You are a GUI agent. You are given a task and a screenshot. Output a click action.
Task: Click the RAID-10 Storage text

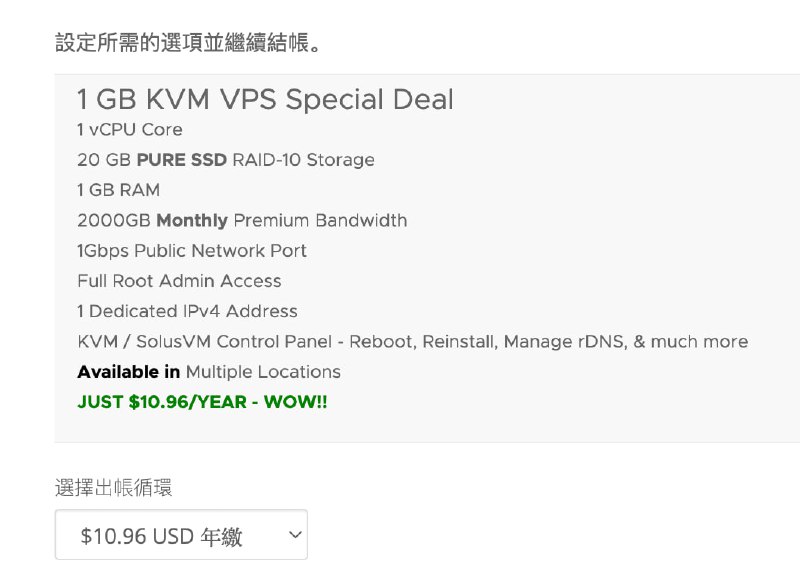tap(303, 160)
